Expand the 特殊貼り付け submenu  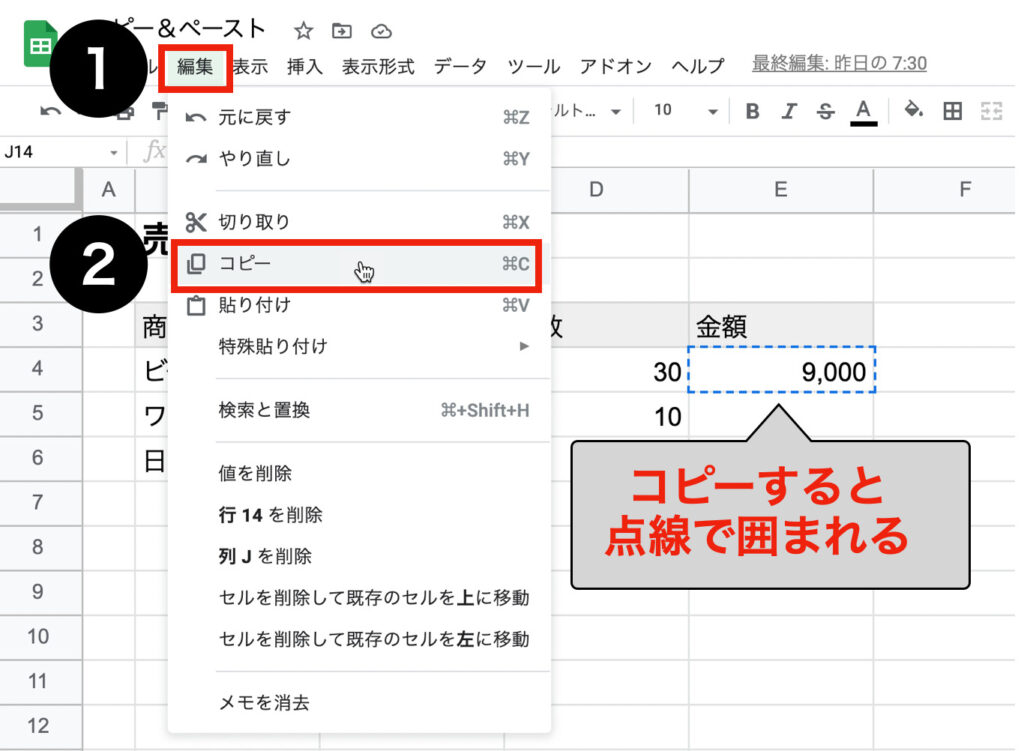pyautogui.click(x=359, y=346)
